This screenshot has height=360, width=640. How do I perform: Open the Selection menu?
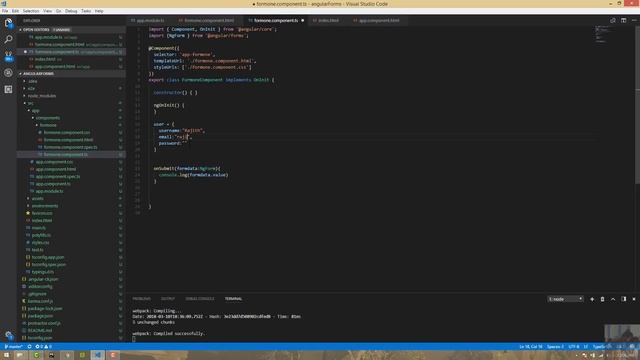click(31, 11)
